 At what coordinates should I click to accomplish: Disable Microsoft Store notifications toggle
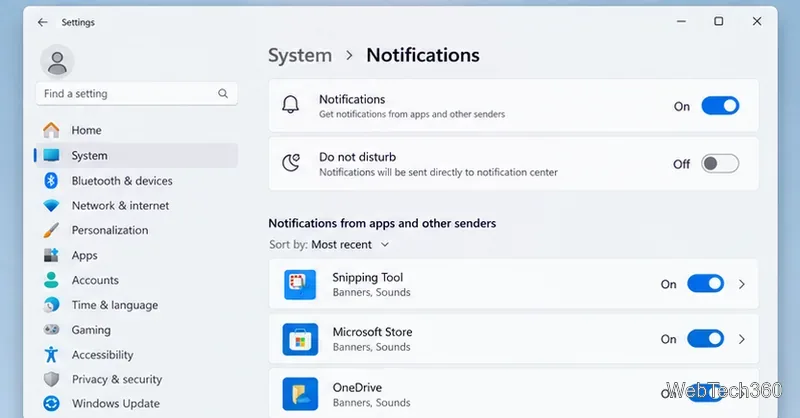point(706,339)
